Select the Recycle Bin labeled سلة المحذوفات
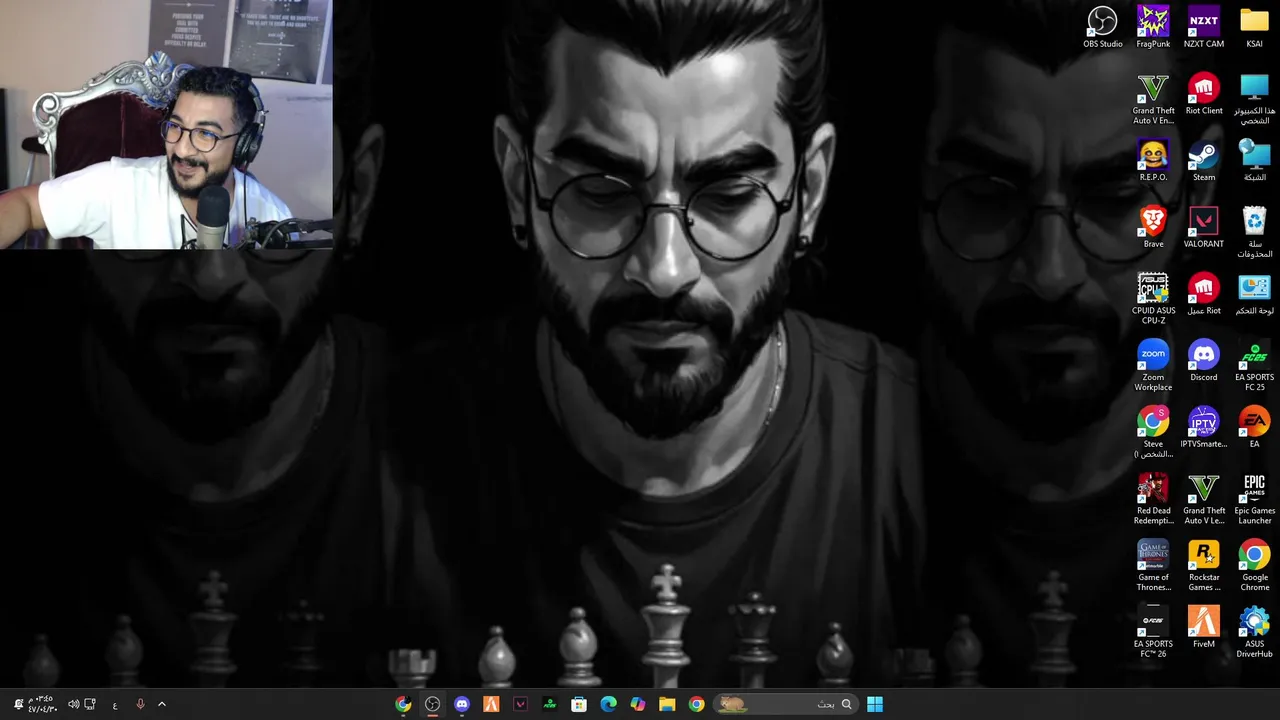1280x720 pixels. [x=1254, y=232]
